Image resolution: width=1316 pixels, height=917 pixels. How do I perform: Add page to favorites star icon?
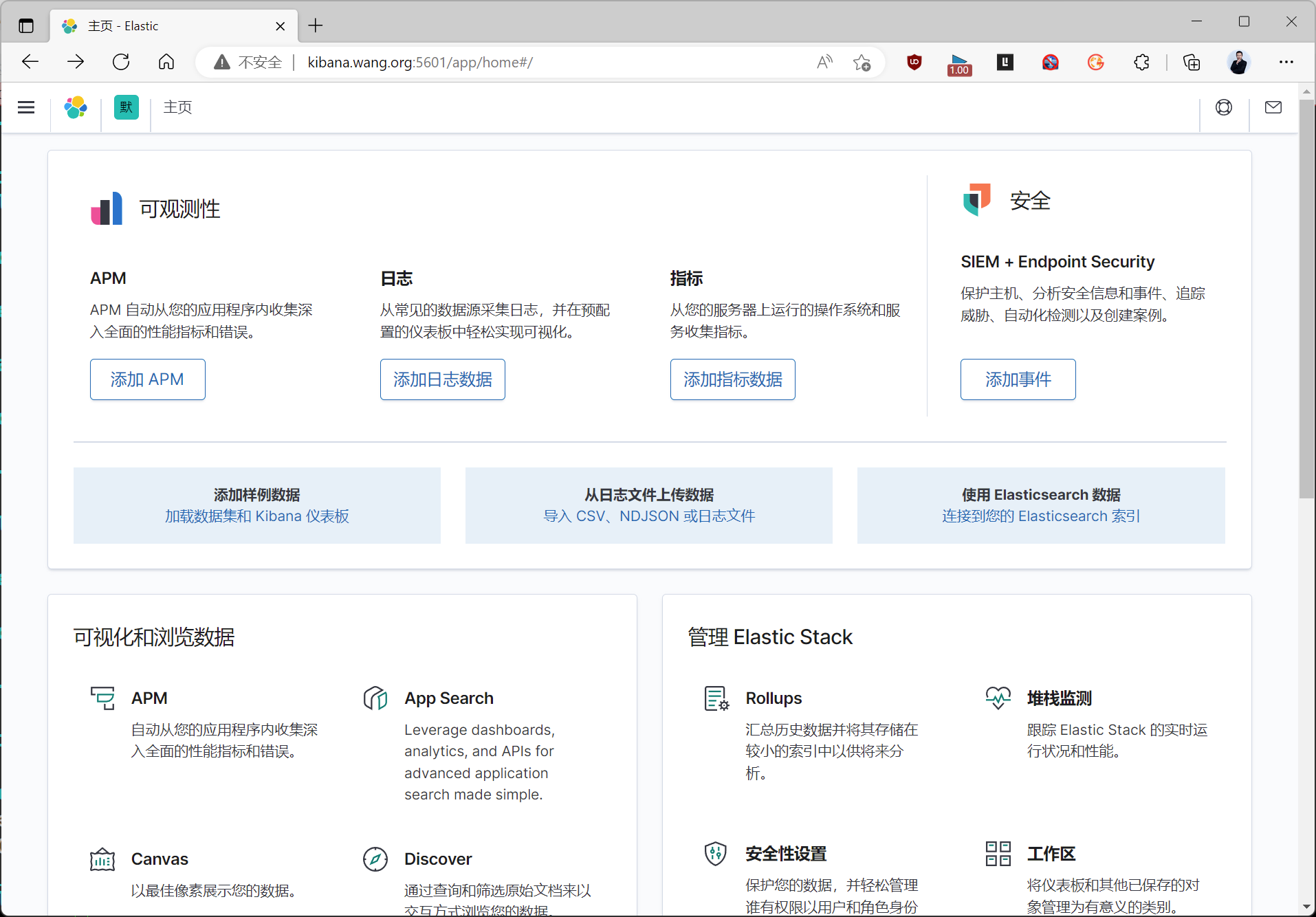[x=862, y=62]
